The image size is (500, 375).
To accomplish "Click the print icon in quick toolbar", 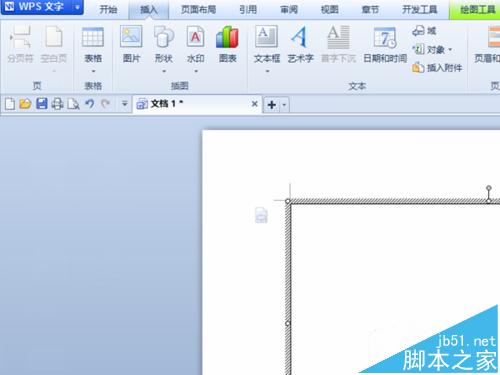I will tap(57, 104).
